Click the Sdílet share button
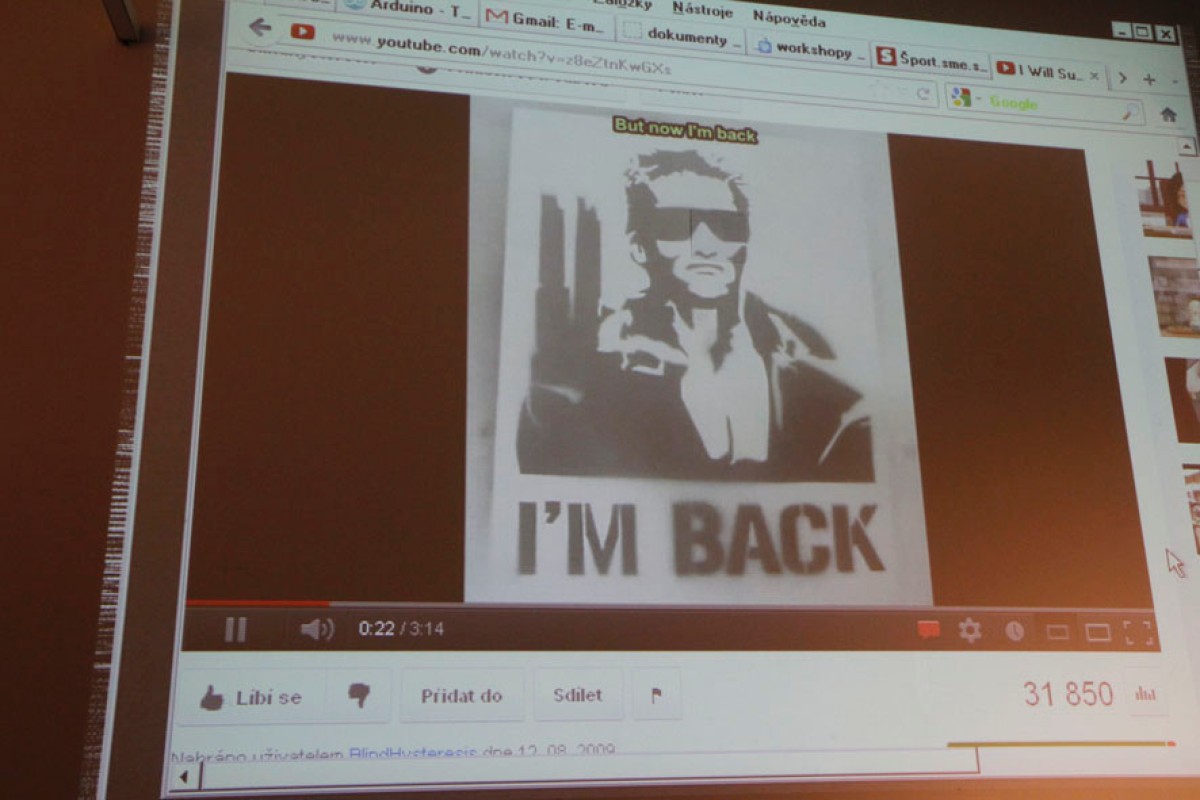 pos(577,695)
